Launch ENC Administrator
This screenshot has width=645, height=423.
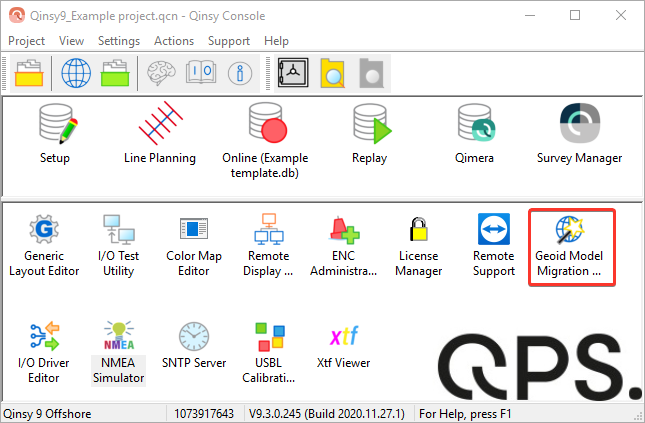[x=343, y=246]
